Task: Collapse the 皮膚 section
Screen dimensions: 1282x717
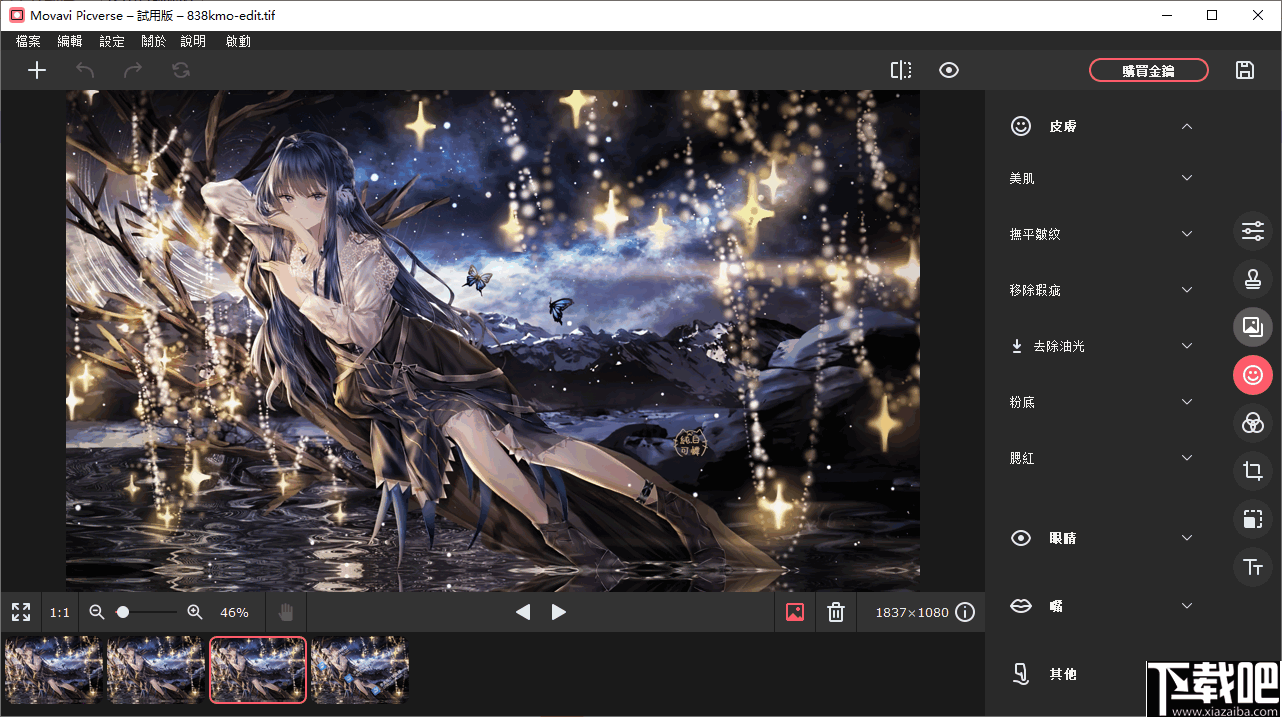Action: (x=1187, y=127)
